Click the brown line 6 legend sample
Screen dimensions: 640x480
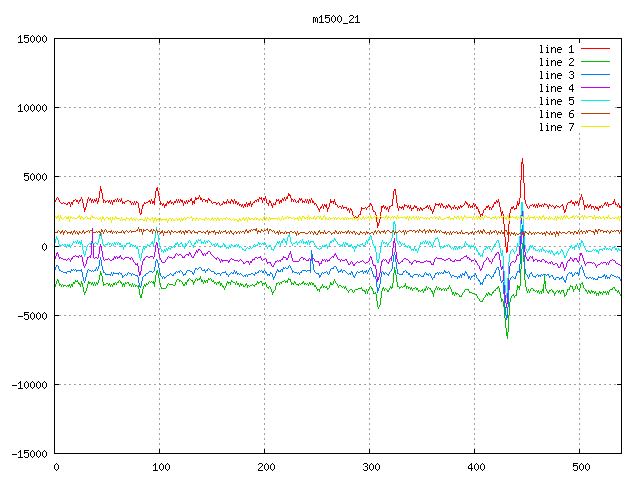tap(596, 113)
